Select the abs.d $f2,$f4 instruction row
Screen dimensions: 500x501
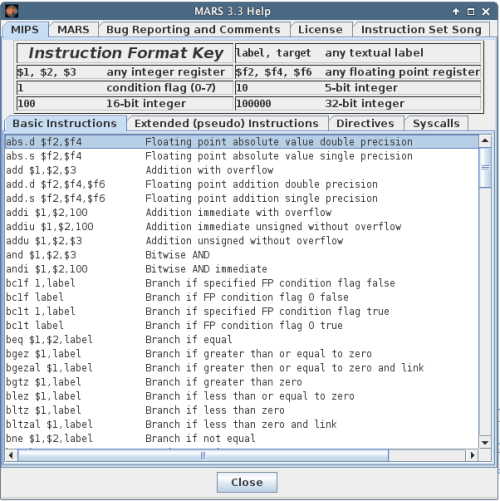242,142
